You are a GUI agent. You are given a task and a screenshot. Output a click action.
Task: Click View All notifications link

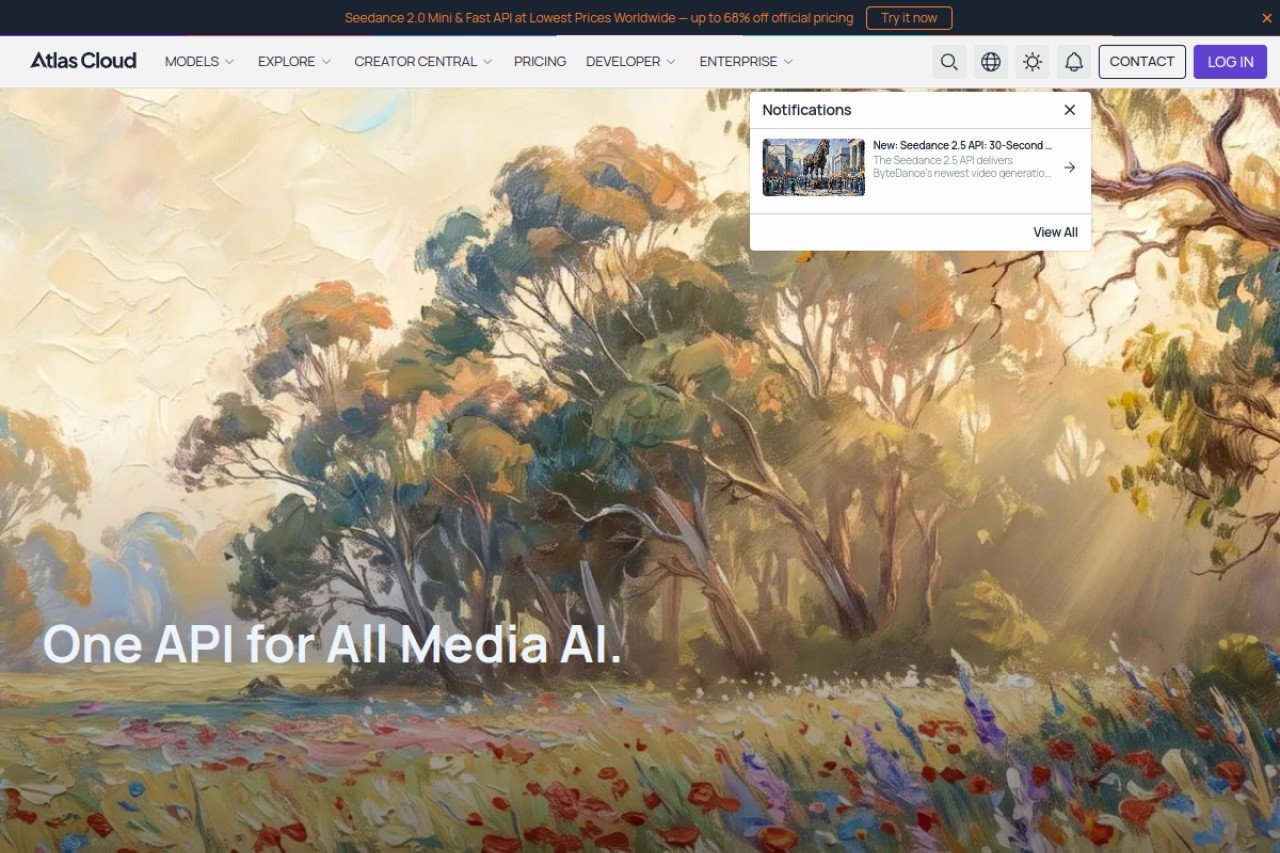pos(1055,232)
